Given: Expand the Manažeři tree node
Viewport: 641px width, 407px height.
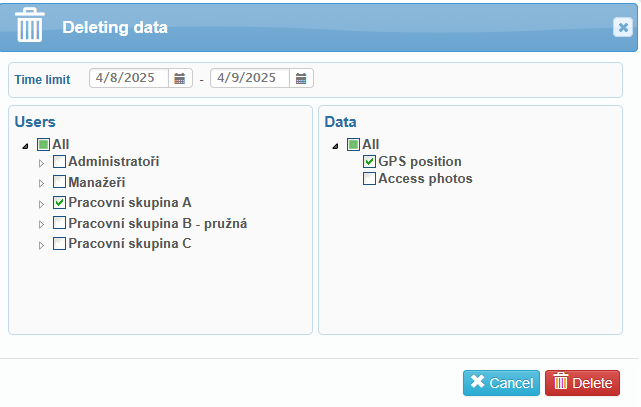Looking at the screenshot, I should 41,183.
